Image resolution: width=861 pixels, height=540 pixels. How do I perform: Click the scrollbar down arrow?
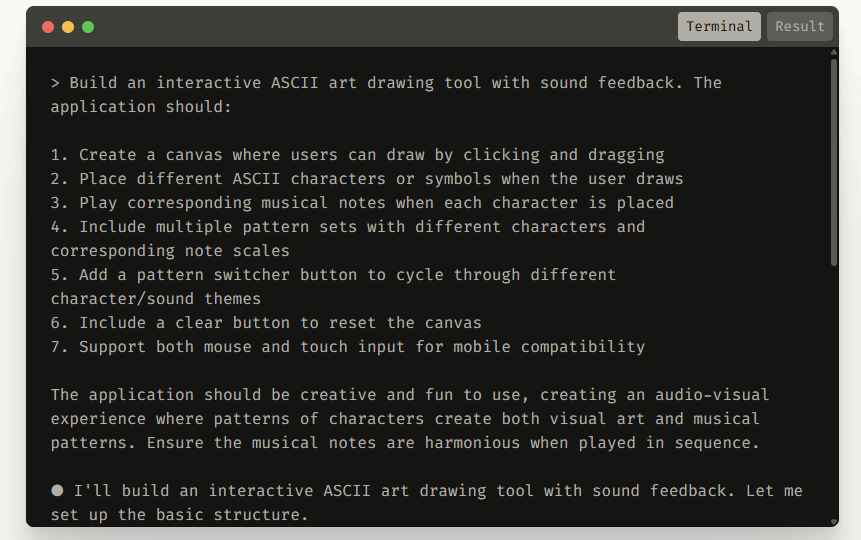pos(834,520)
